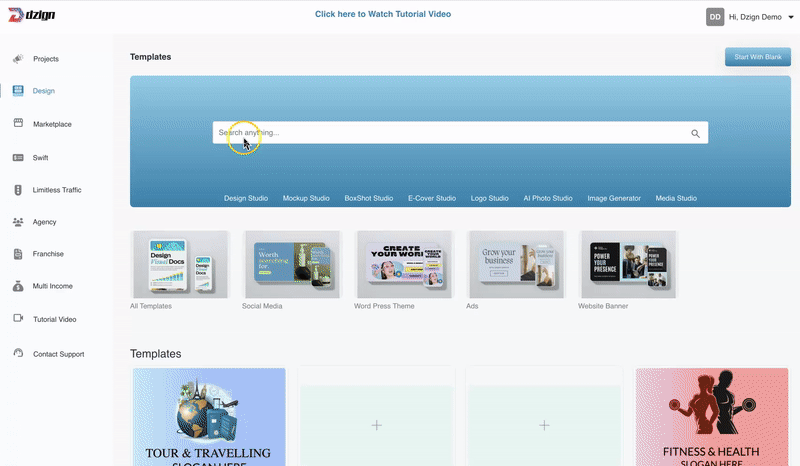Viewport: 800px width, 466px height.
Task: Click the Contact Support headset icon
Action: pyautogui.click(x=18, y=354)
